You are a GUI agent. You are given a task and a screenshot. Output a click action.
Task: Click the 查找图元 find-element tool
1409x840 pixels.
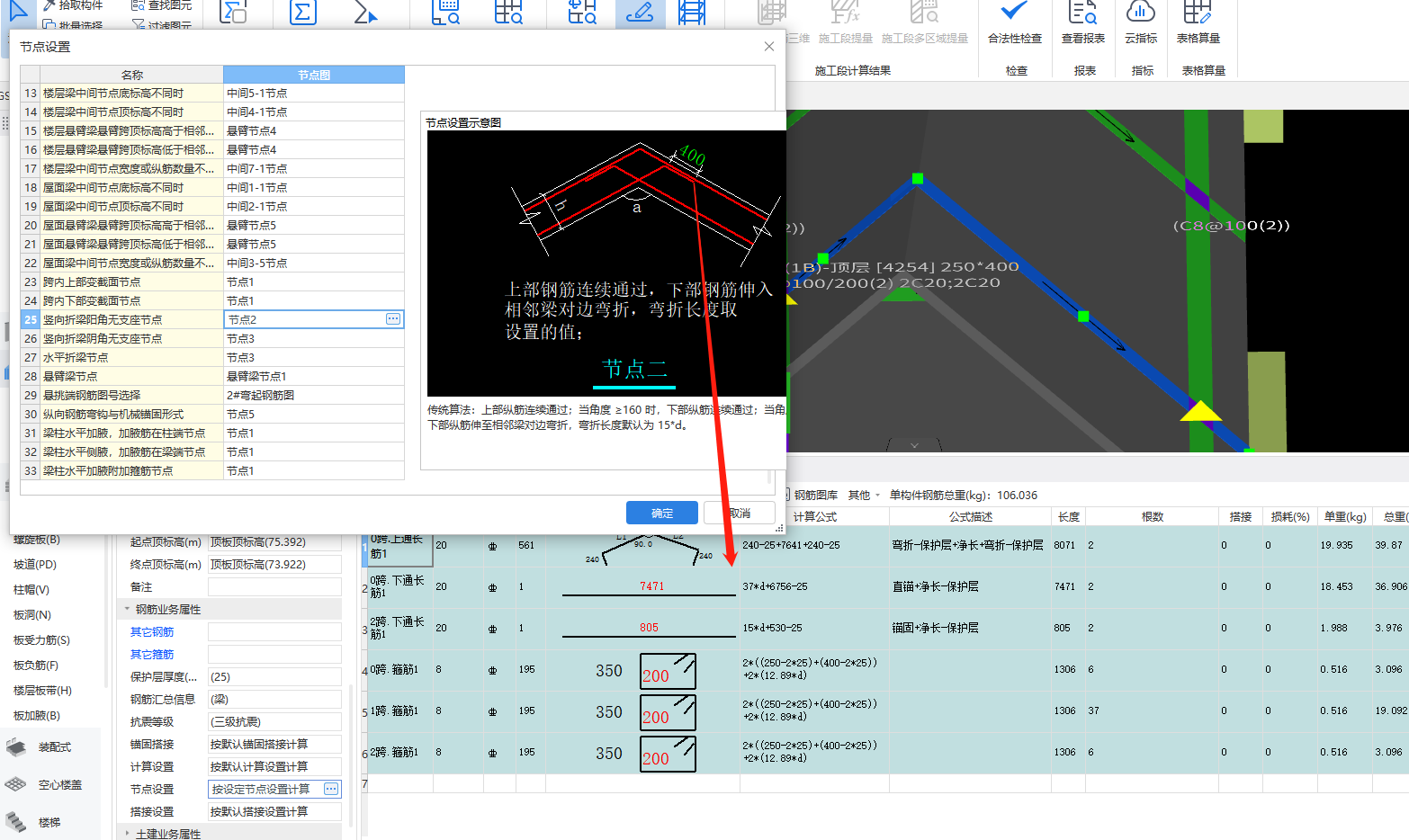(161, 5)
